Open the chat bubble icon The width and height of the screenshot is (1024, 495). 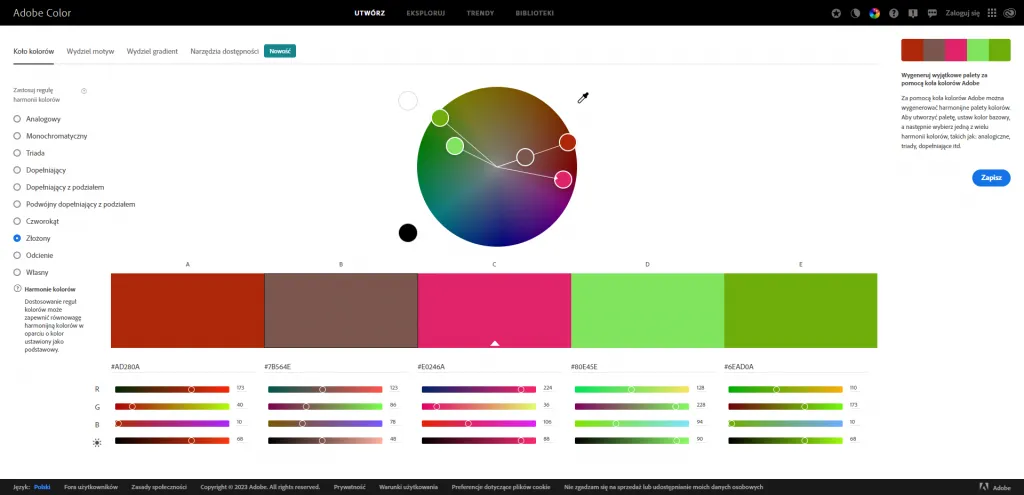pyautogui.click(x=932, y=13)
